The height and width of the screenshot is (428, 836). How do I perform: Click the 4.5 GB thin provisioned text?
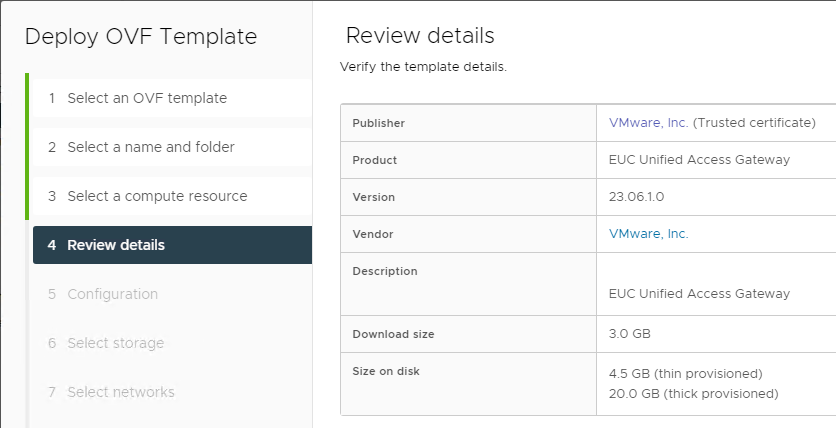(686, 374)
